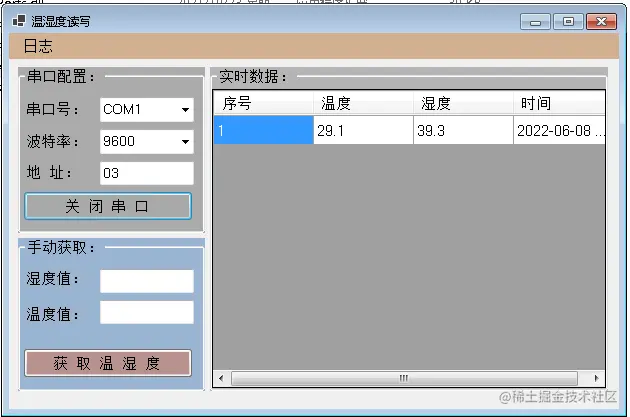This screenshot has width=630, height=417.
Task: Select the 序号 column header
Action: pos(264,103)
